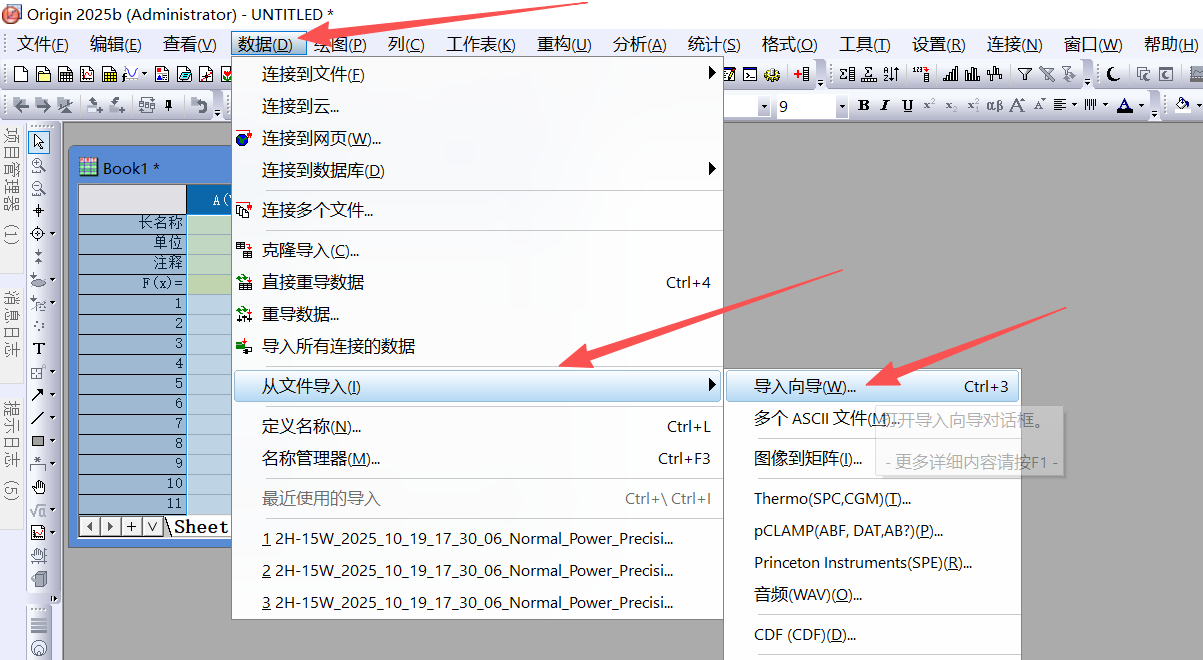Open the font size dropdown showing 9
1203x660 pixels.
(841, 106)
